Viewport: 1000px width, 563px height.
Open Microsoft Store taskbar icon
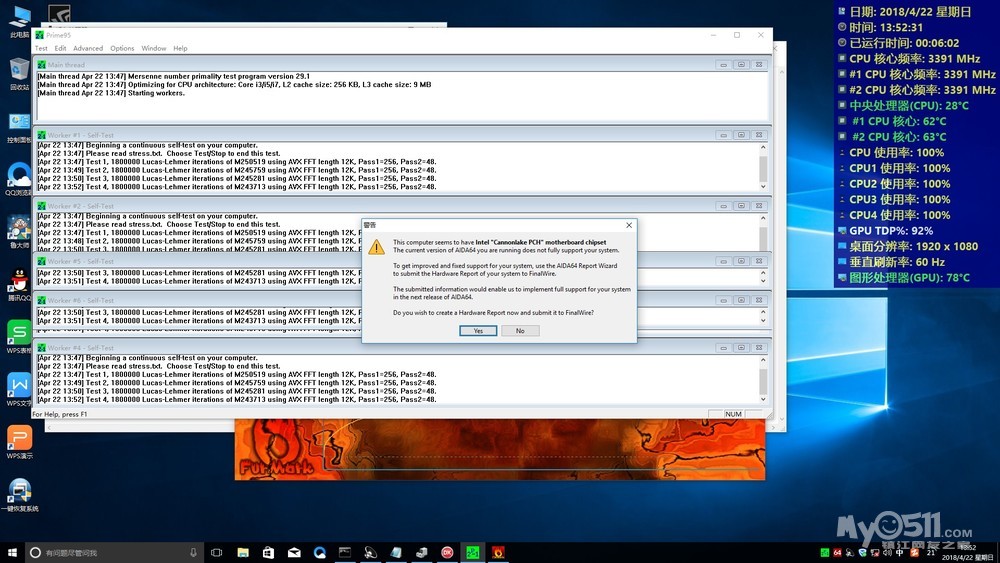click(x=268, y=552)
